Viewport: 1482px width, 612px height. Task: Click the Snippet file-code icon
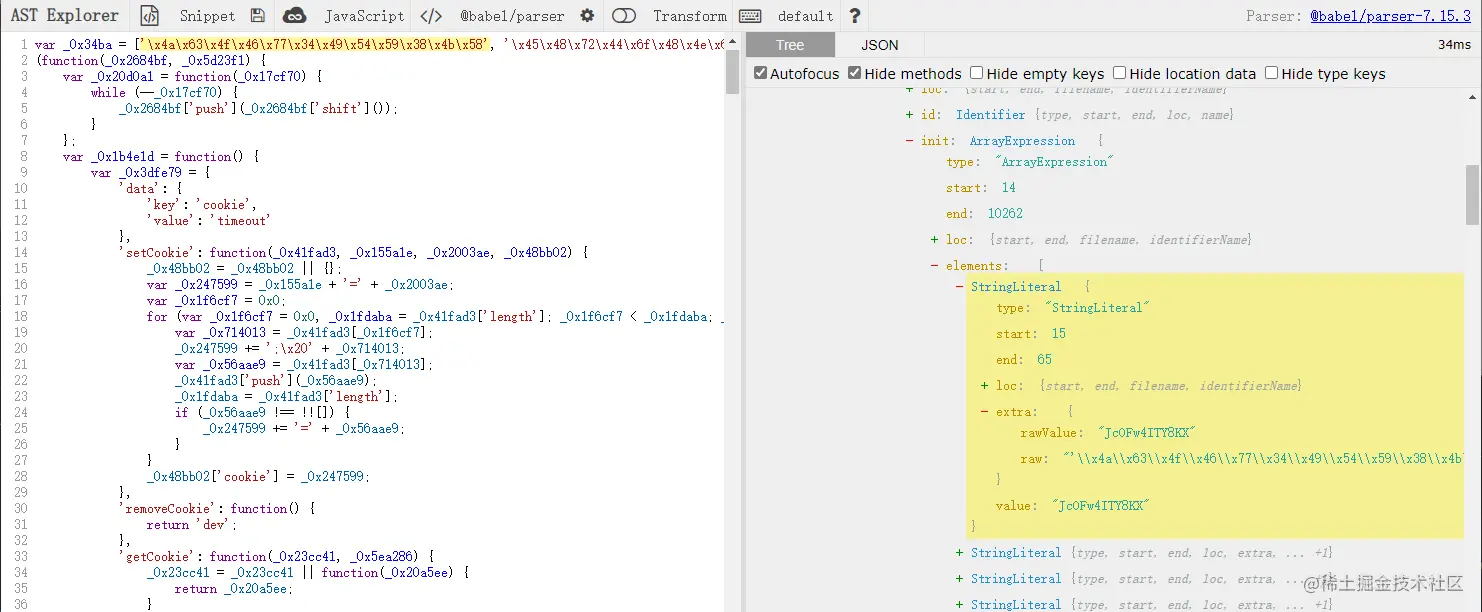(x=149, y=16)
